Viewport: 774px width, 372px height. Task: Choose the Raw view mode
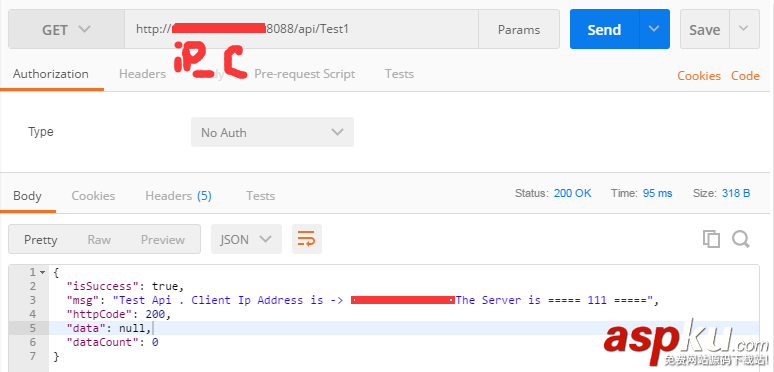(x=99, y=239)
